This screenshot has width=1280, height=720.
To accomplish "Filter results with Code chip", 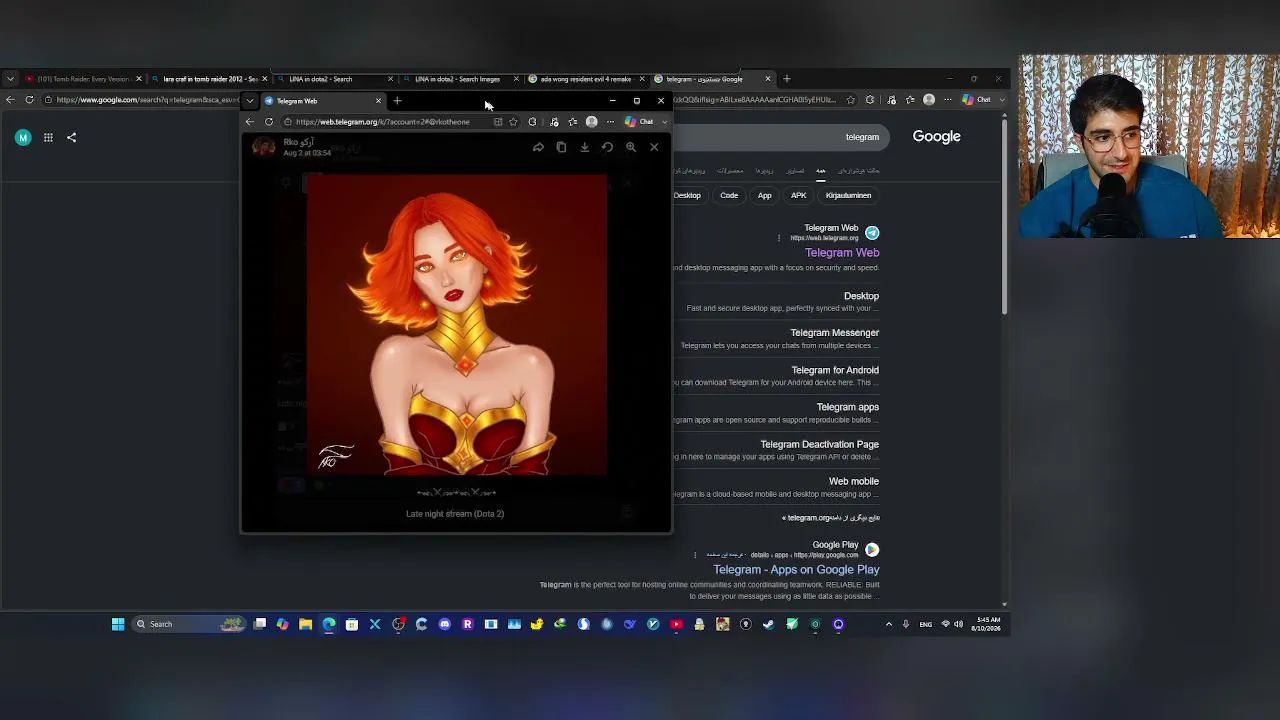I will (x=729, y=196).
